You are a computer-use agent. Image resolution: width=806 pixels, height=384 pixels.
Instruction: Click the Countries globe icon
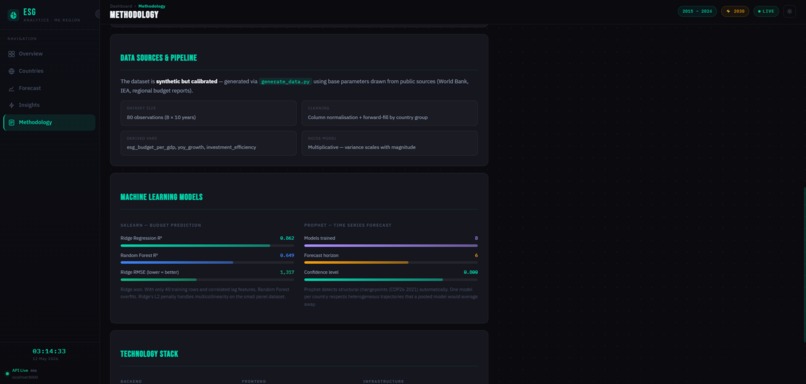click(x=11, y=71)
